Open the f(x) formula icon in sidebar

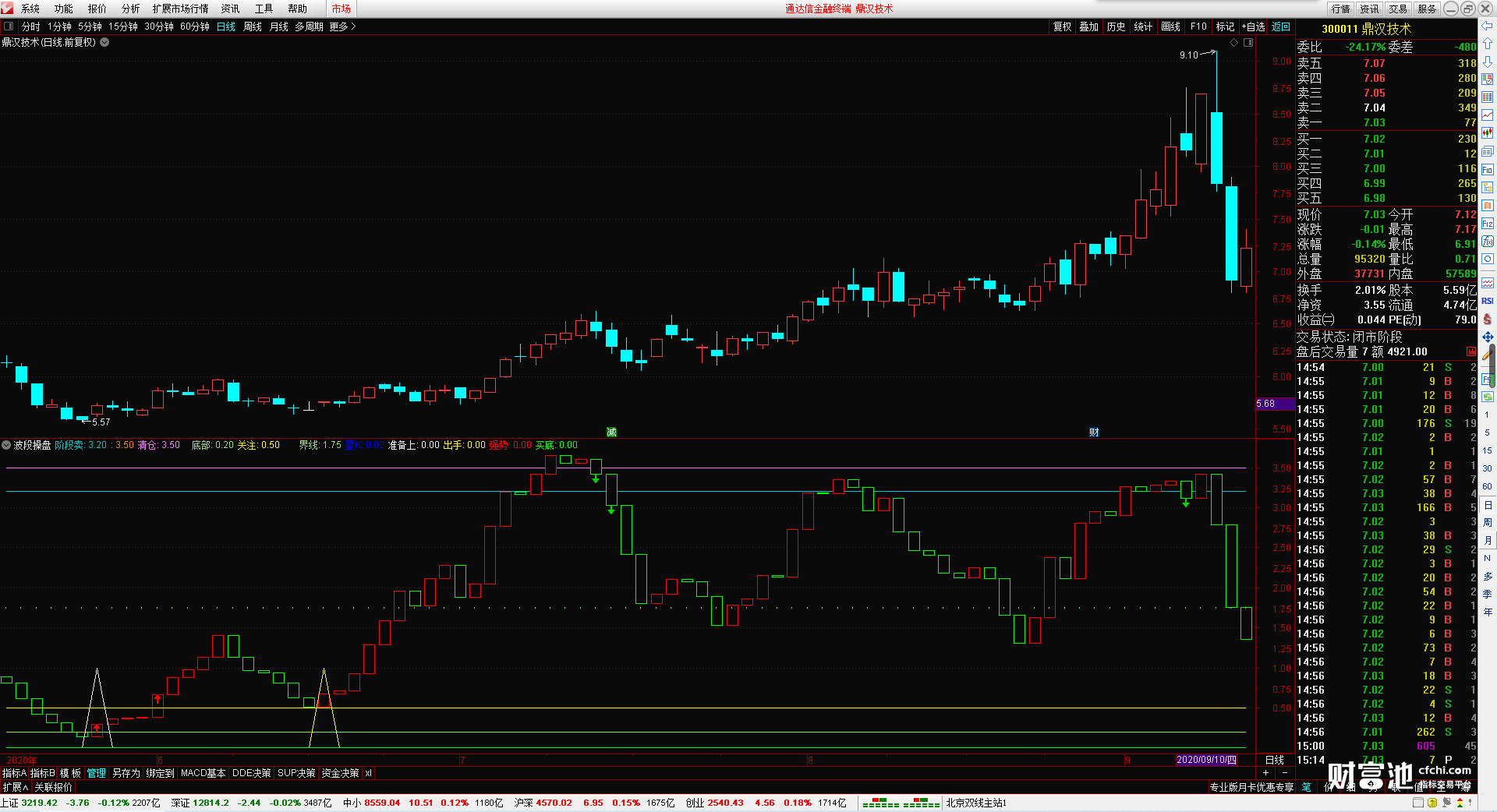point(1488,241)
